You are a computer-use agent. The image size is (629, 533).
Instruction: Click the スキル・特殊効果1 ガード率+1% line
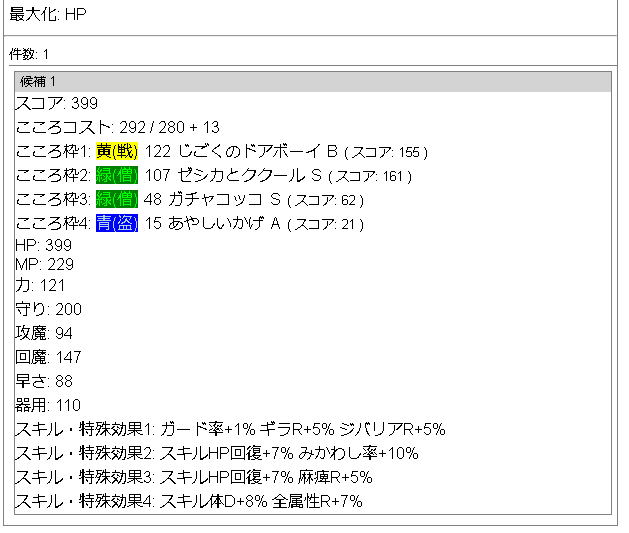pyautogui.click(x=230, y=429)
